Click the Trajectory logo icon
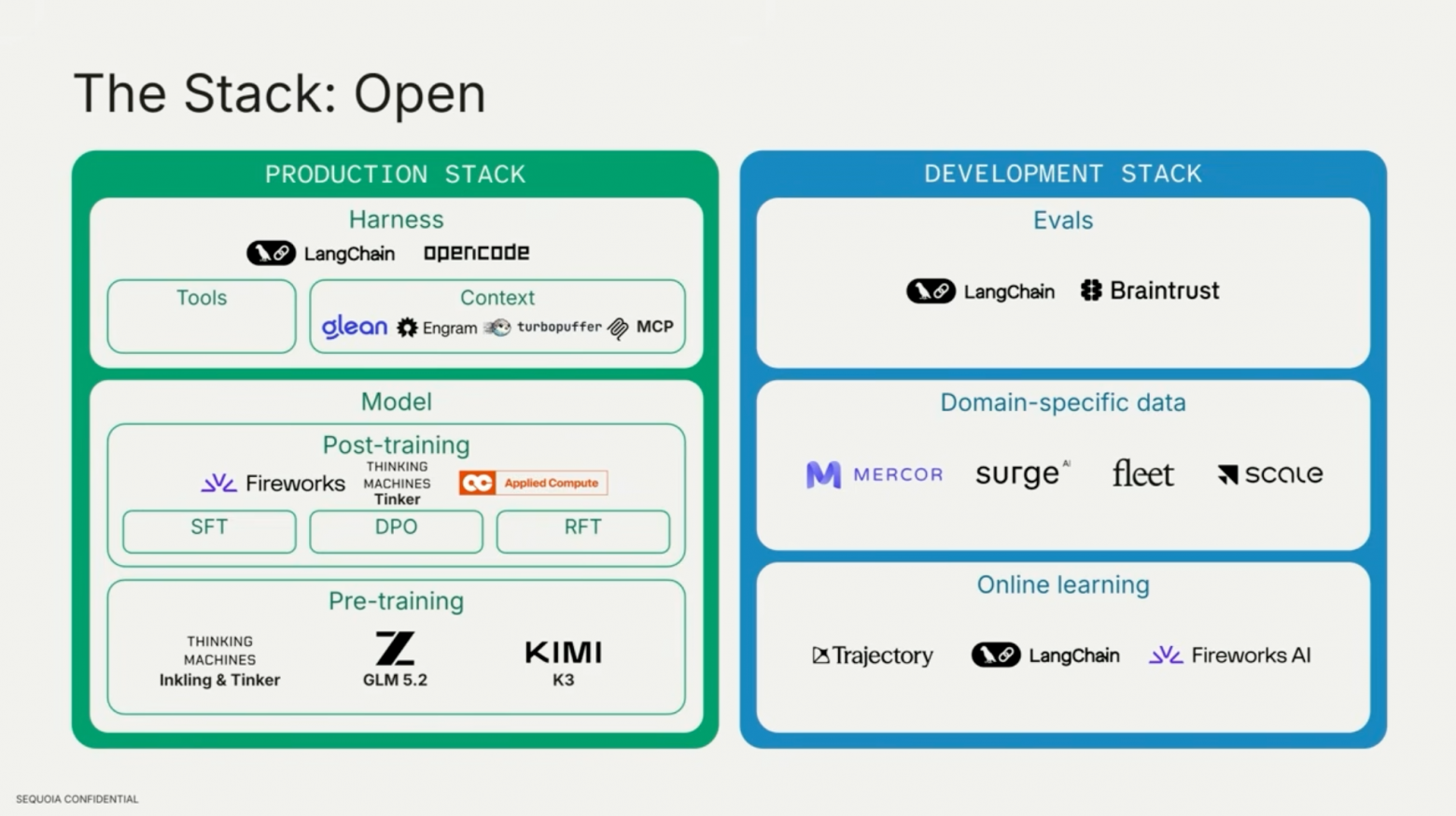The height and width of the screenshot is (816, 1456). tap(820, 655)
